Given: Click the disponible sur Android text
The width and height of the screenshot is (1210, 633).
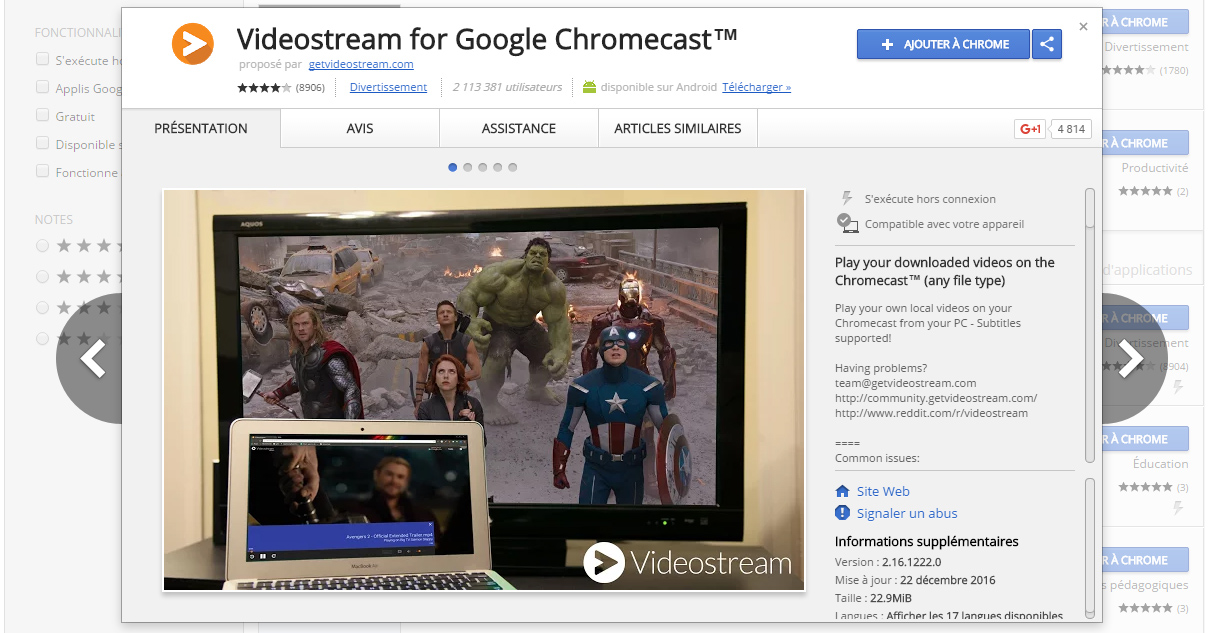Looking at the screenshot, I should click(x=659, y=87).
